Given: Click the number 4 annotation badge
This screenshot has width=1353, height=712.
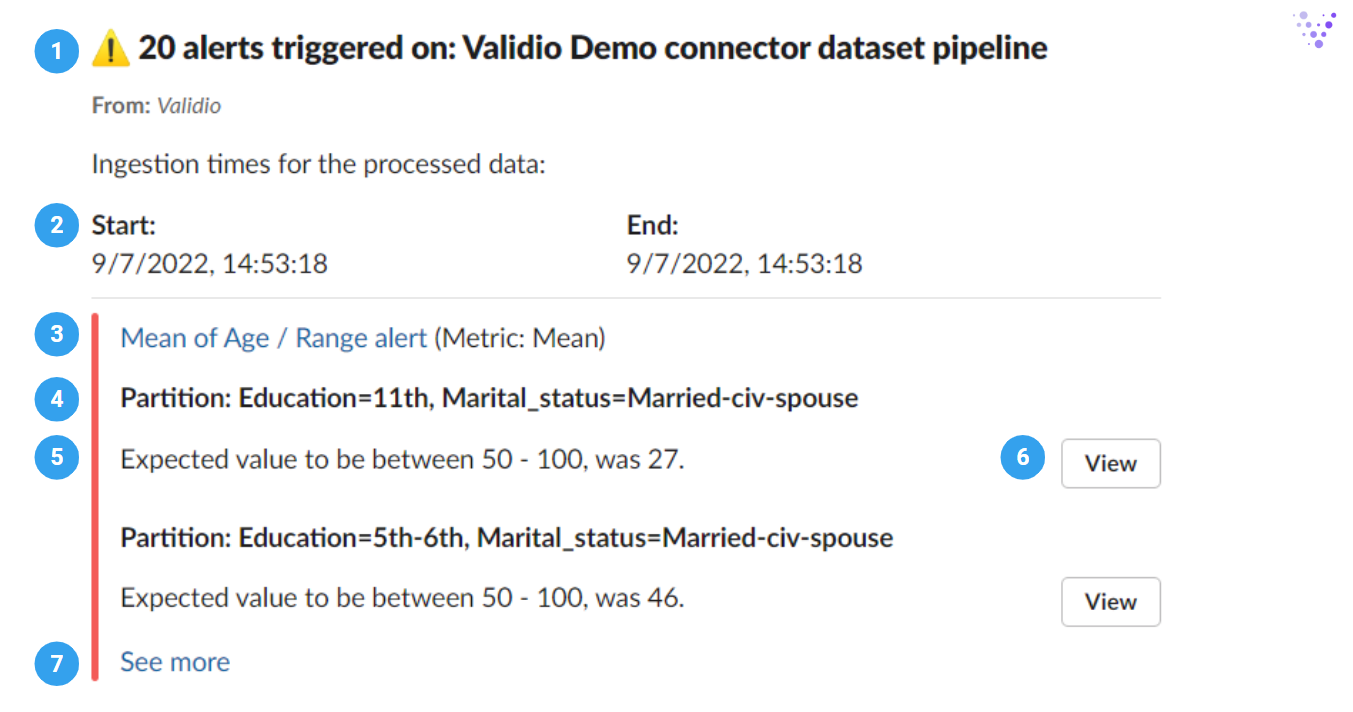Looking at the screenshot, I should [x=56, y=399].
